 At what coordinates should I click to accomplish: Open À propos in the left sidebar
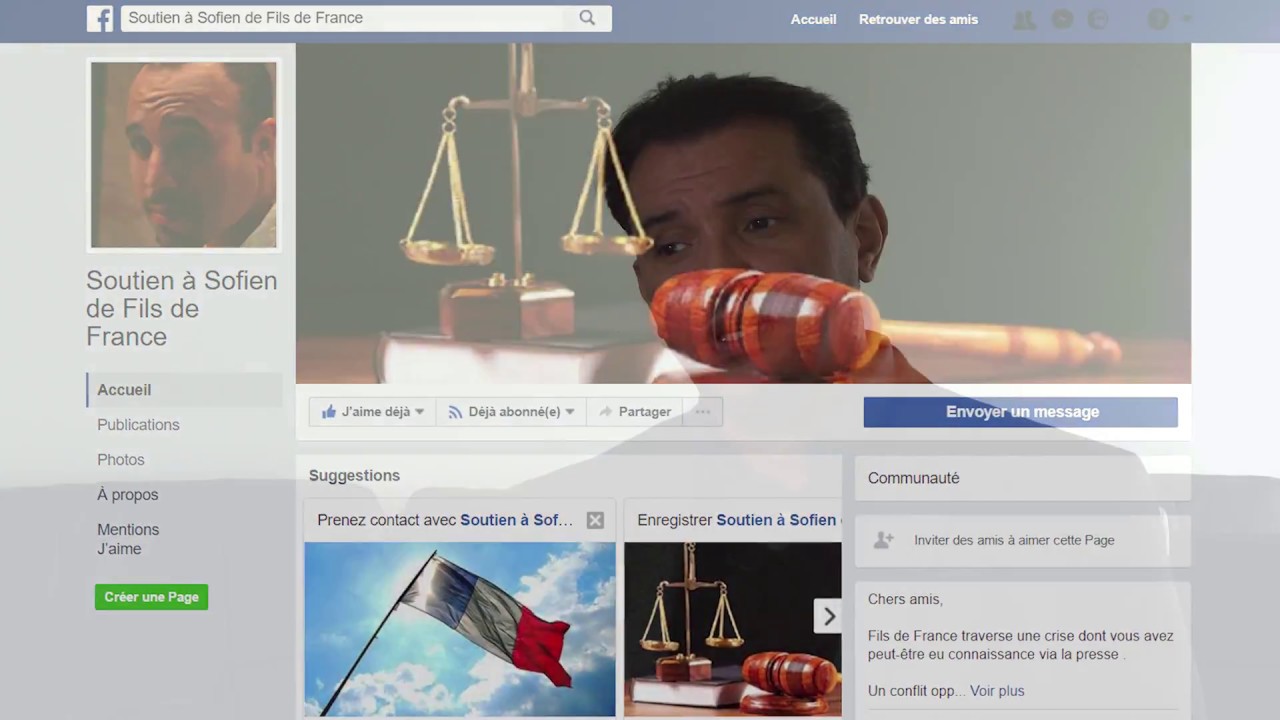pyautogui.click(x=128, y=495)
